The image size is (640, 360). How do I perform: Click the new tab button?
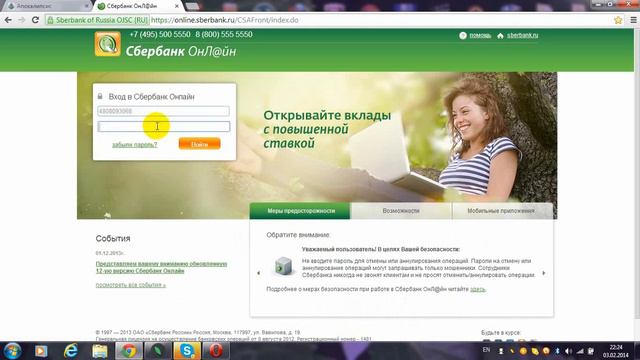pyautogui.click(x=193, y=6)
